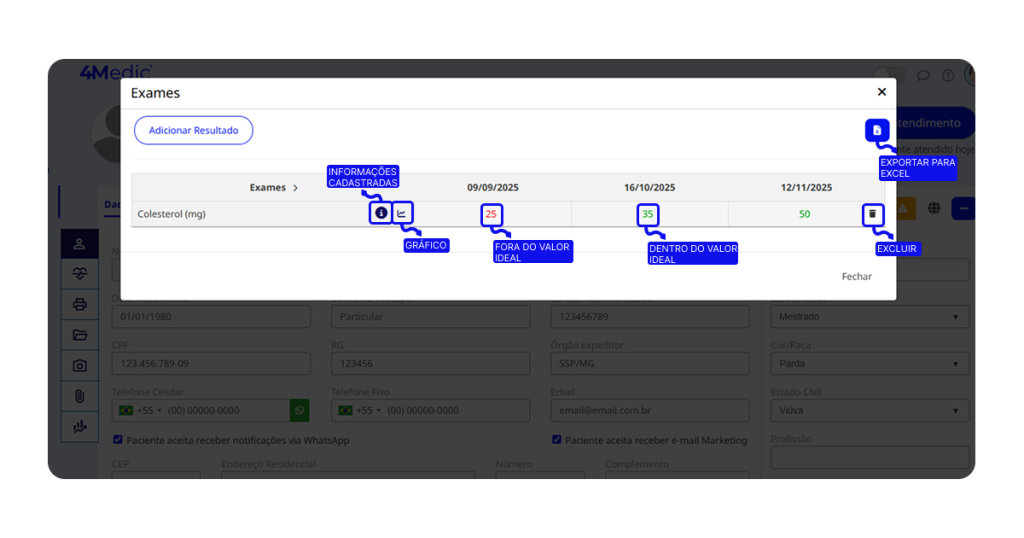This screenshot has width=1024, height=538.
Task: Open the Estado Civil dropdown showing Viúva
Action: coord(868,410)
